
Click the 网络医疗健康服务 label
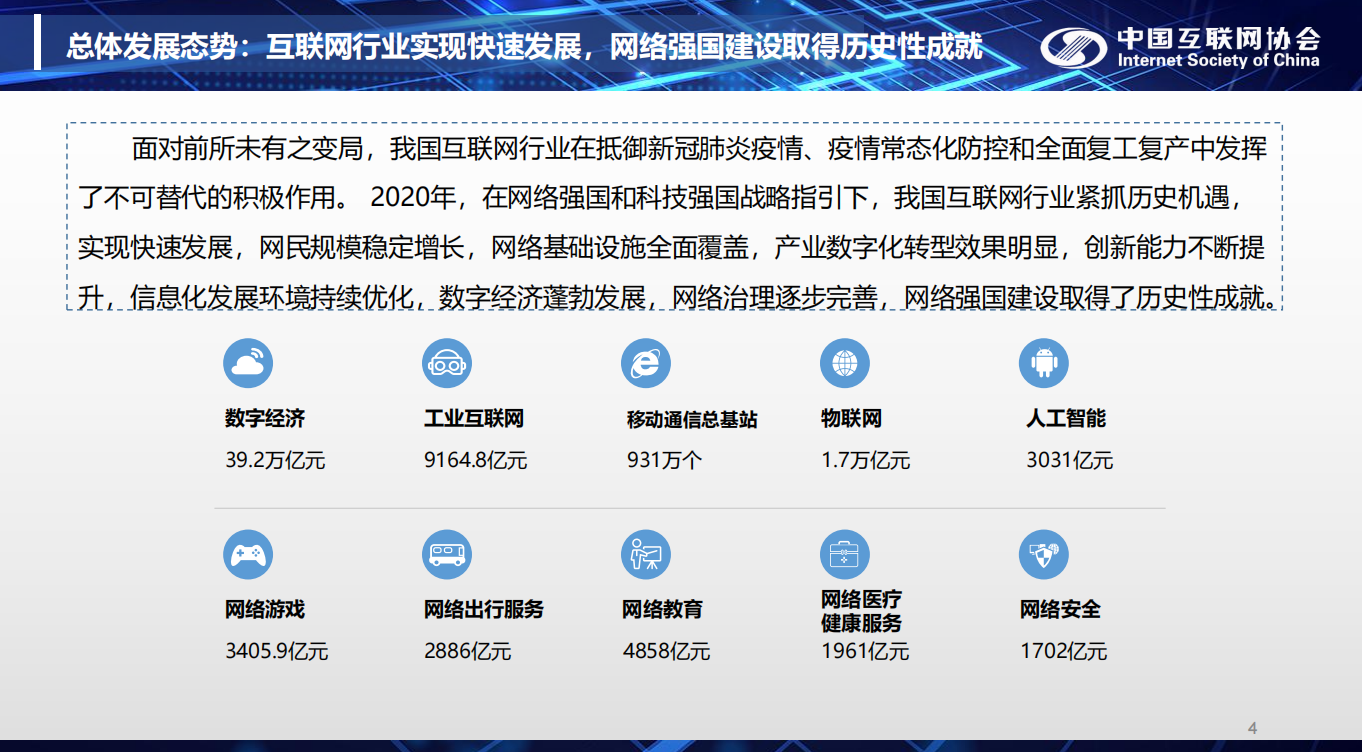[x=861, y=611]
